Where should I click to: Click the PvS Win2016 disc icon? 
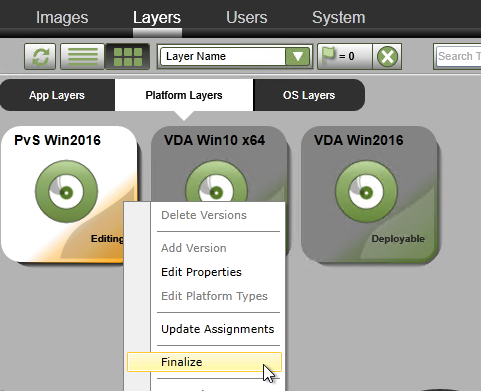click(66, 192)
